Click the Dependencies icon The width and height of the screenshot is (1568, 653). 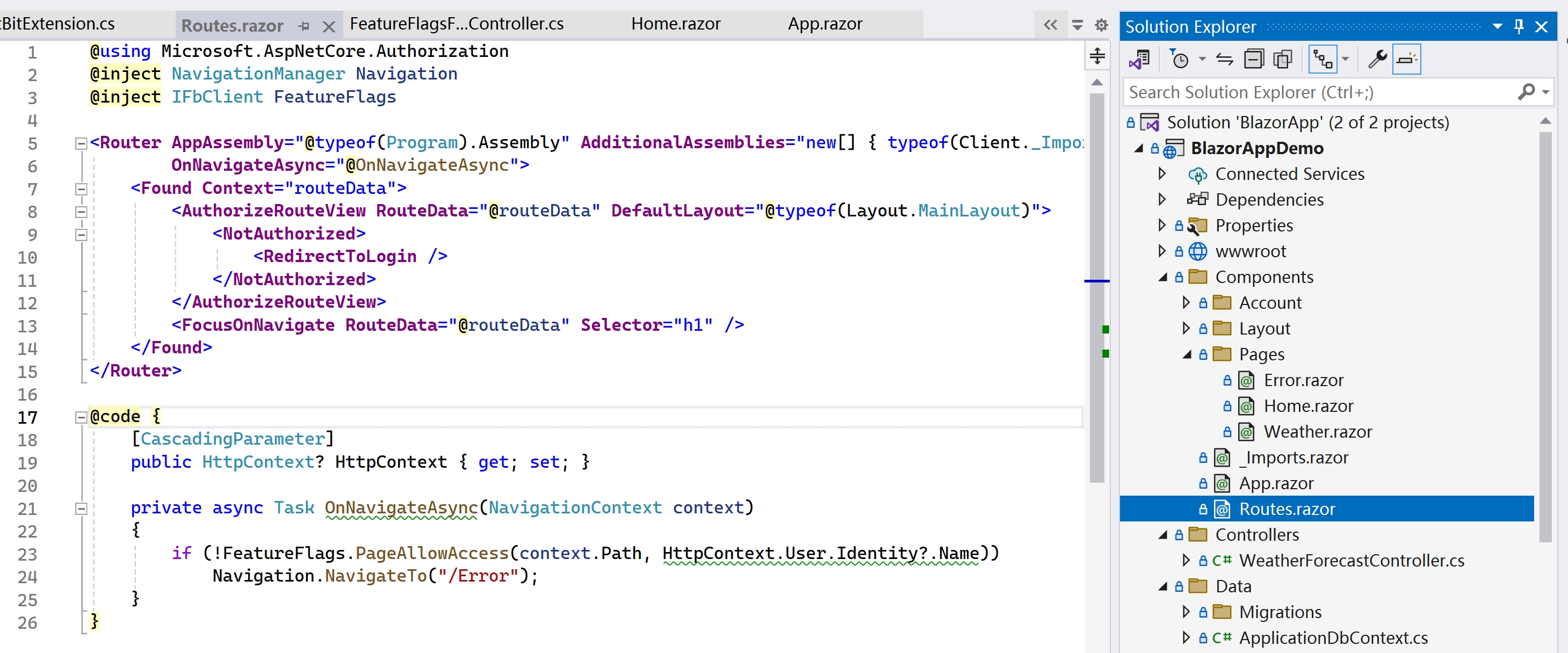[x=1197, y=200]
